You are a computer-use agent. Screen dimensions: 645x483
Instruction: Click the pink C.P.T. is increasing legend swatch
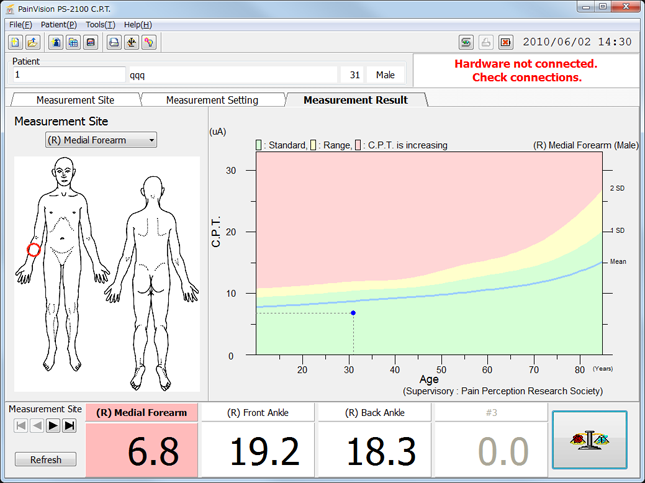358,145
